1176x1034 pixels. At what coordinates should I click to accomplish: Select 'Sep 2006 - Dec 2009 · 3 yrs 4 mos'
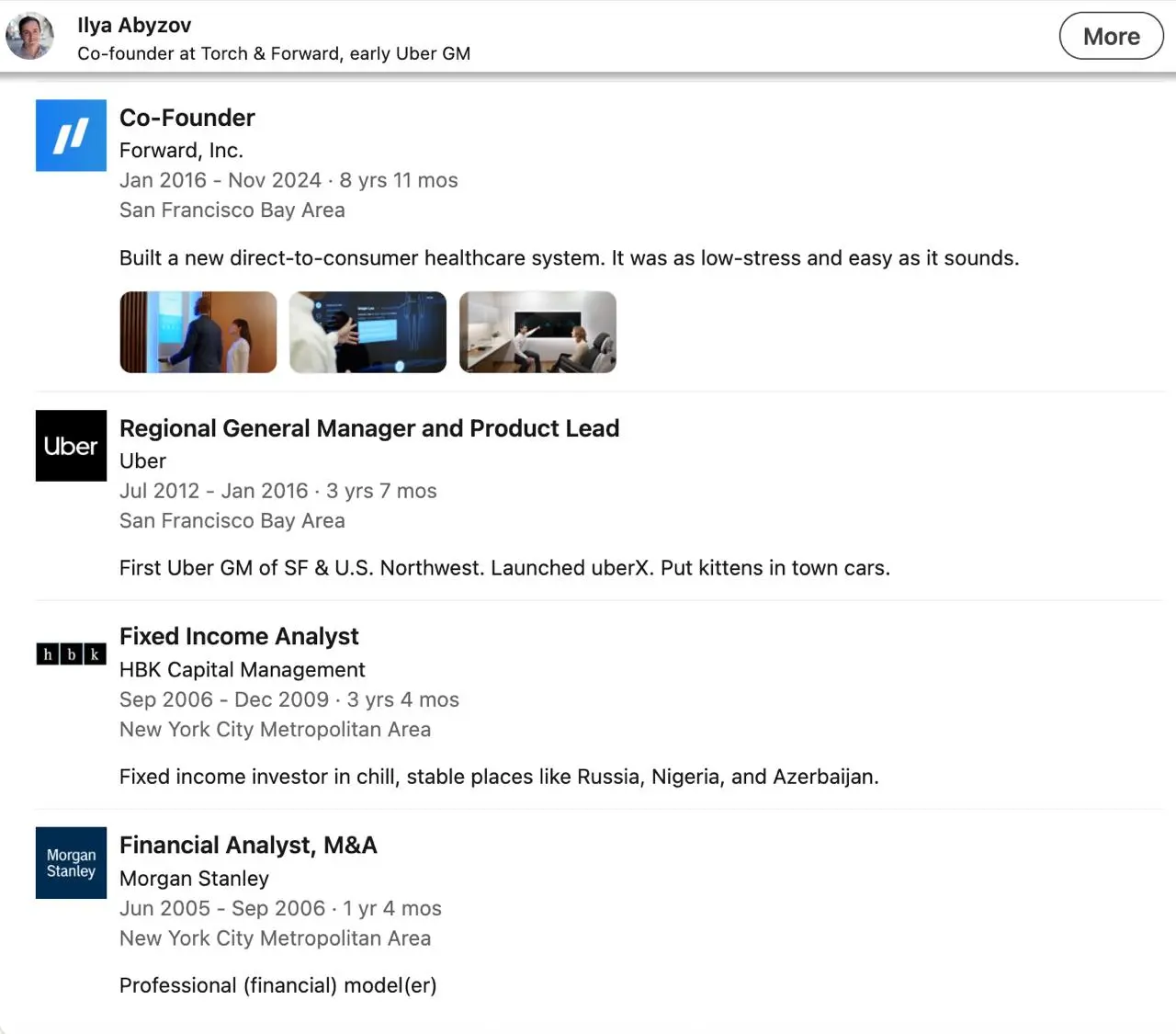pos(289,699)
